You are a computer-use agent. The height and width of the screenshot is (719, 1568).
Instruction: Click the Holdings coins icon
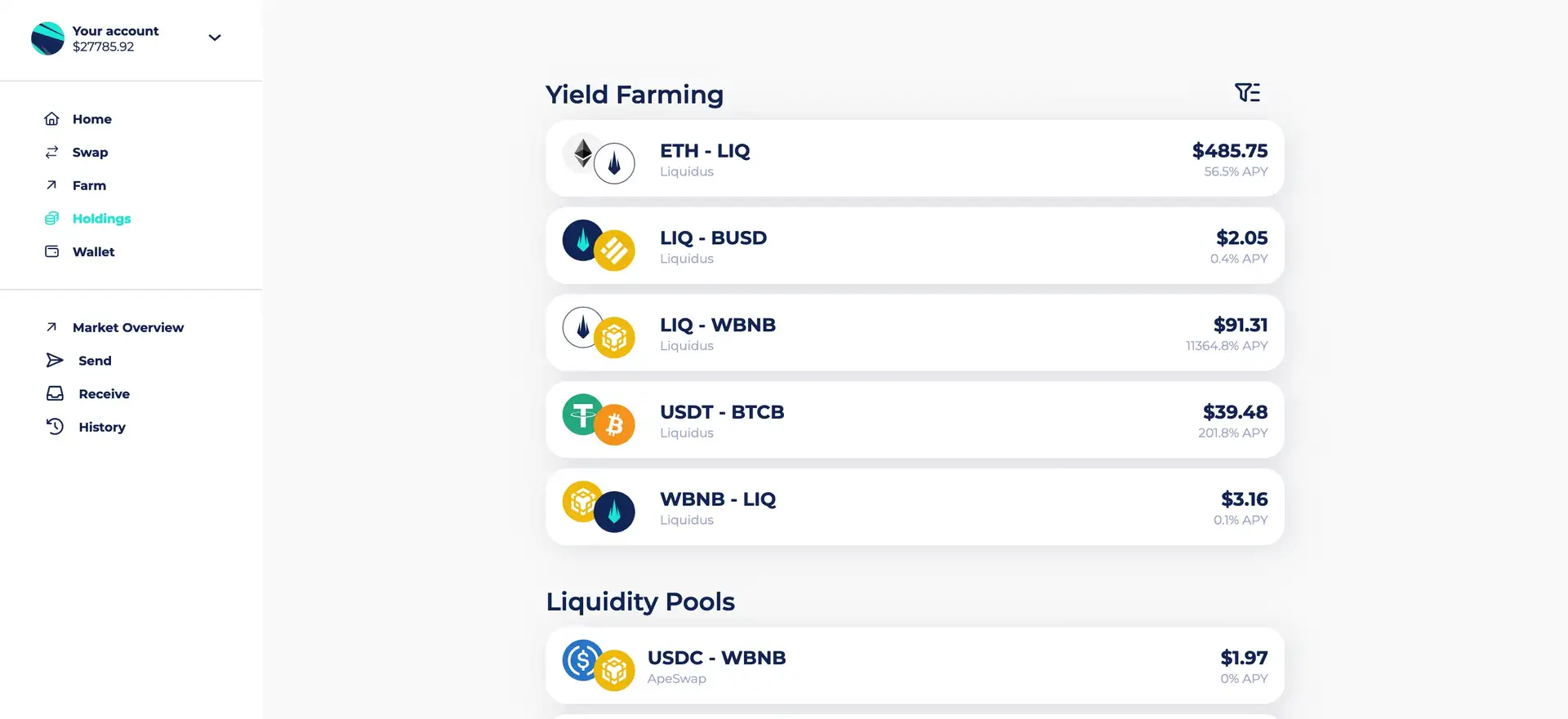pos(51,219)
